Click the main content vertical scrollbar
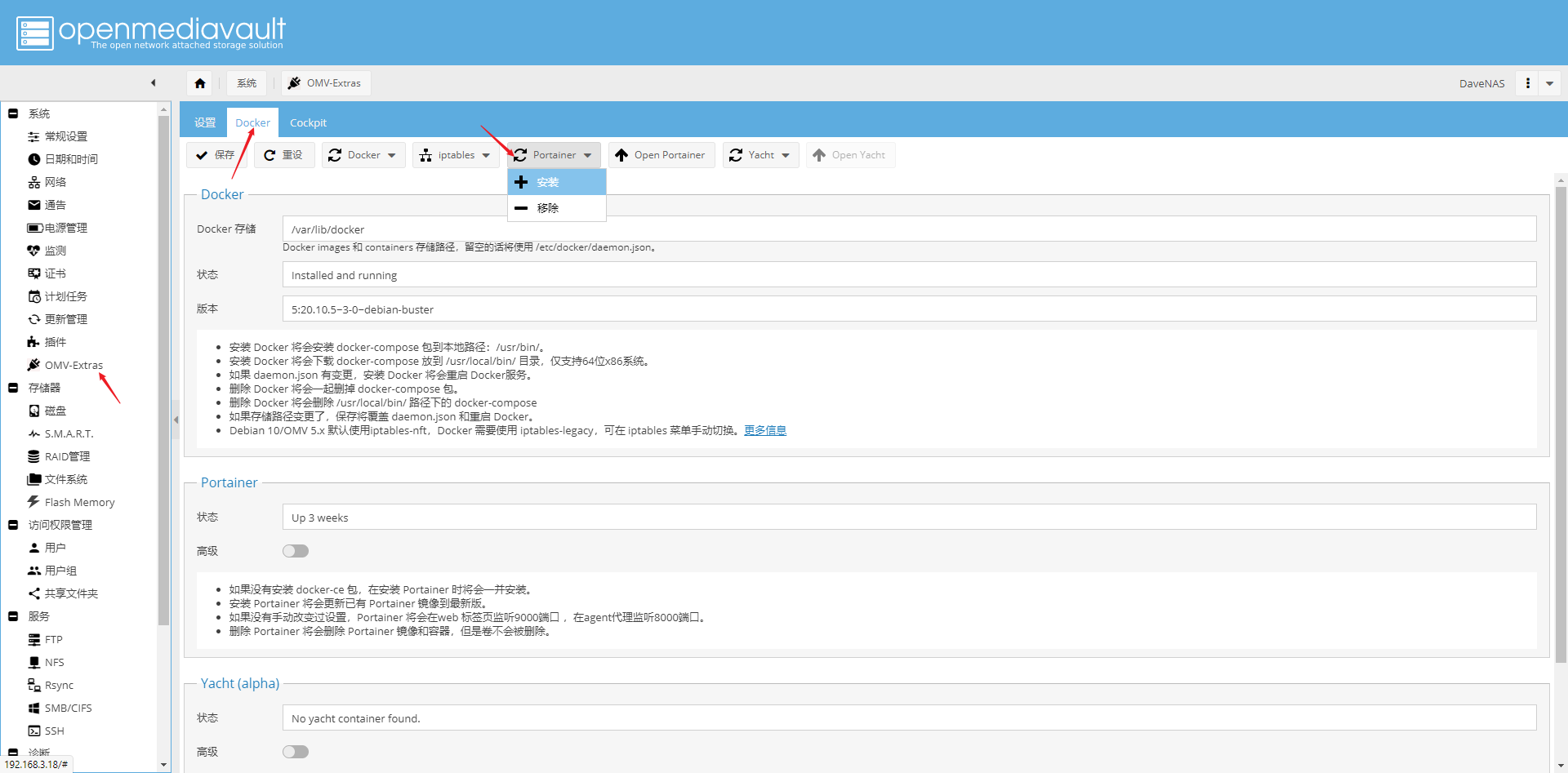1568x773 pixels. pyautogui.click(x=1561, y=424)
